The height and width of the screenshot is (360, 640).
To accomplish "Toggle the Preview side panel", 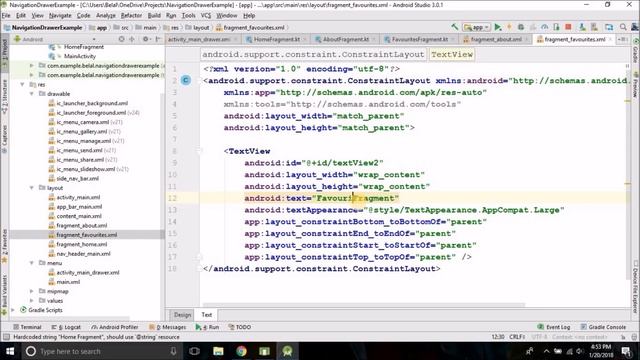I will pos(636,85).
